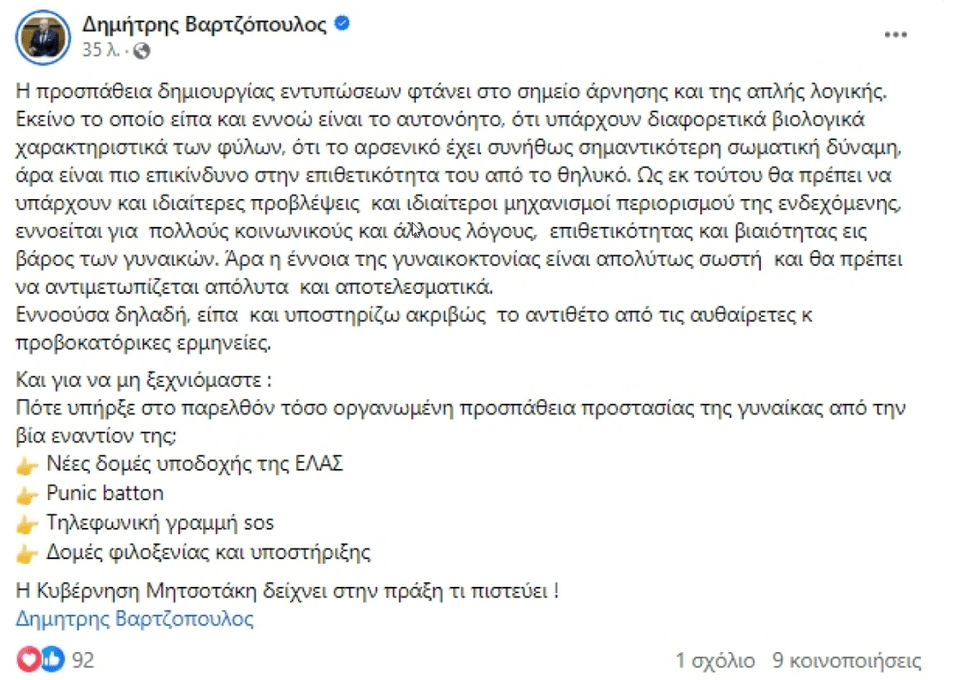Click the 35 λ. post timestamp
This screenshot has width=960, height=680.
coord(102,50)
